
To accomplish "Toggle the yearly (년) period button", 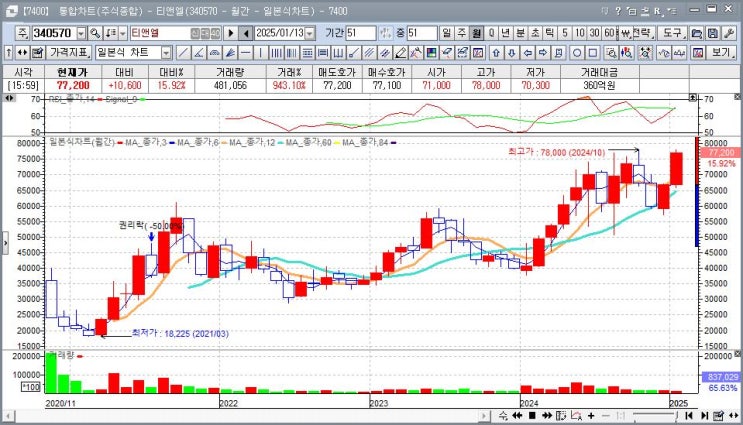I will click(x=506, y=33).
